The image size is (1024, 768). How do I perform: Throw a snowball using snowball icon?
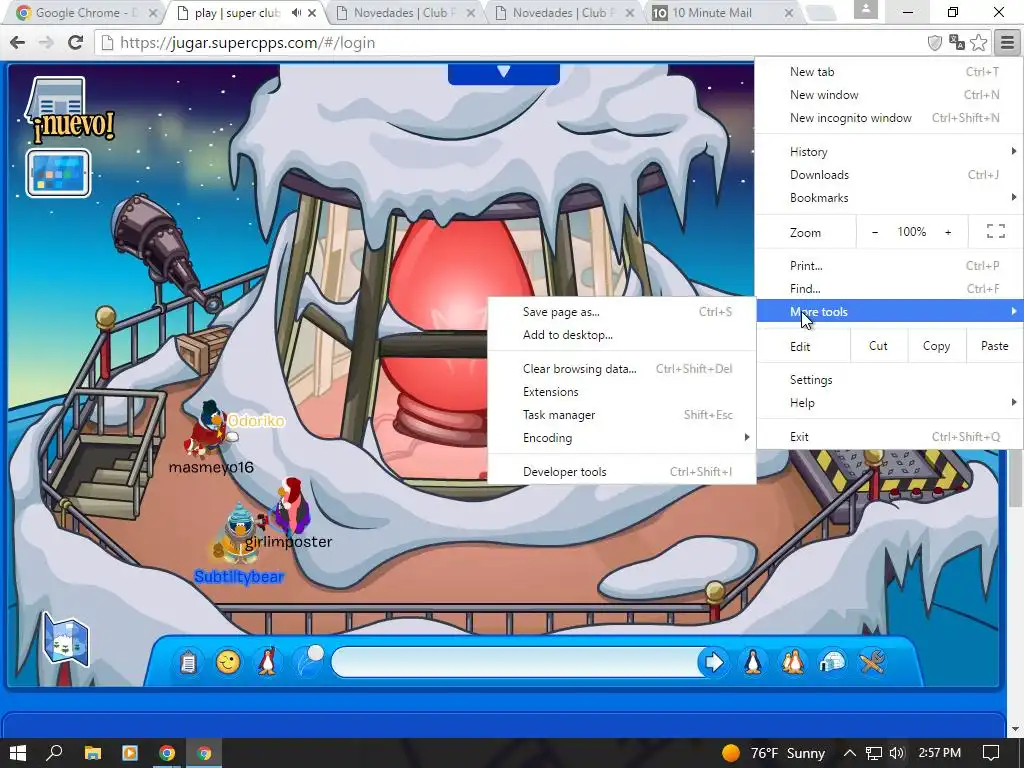coord(308,660)
